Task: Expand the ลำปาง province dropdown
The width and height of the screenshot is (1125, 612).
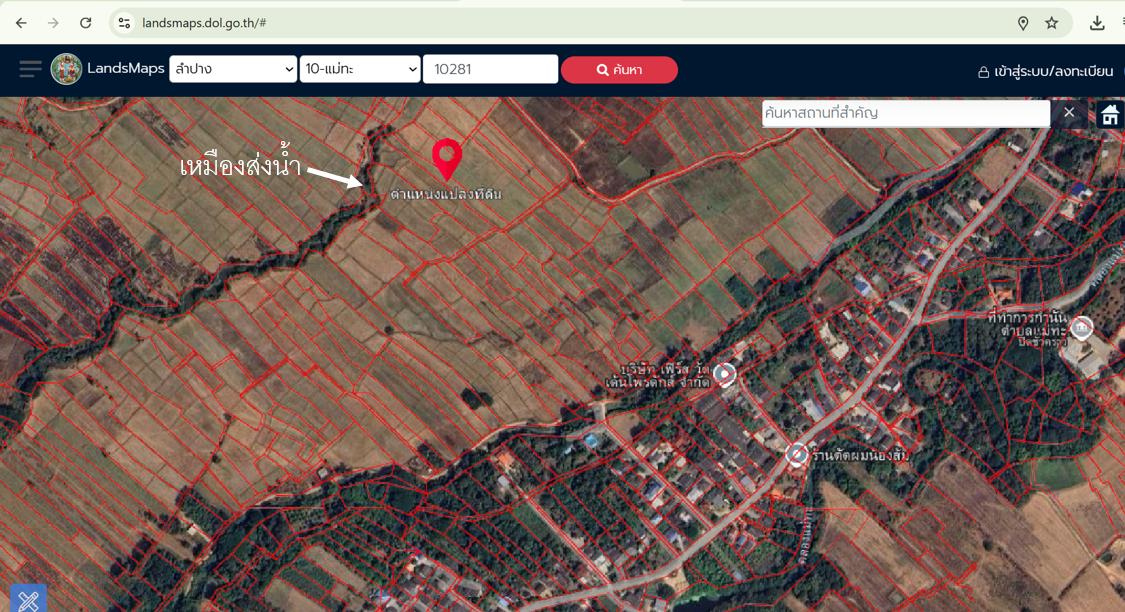Action: click(x=233, y=69)
